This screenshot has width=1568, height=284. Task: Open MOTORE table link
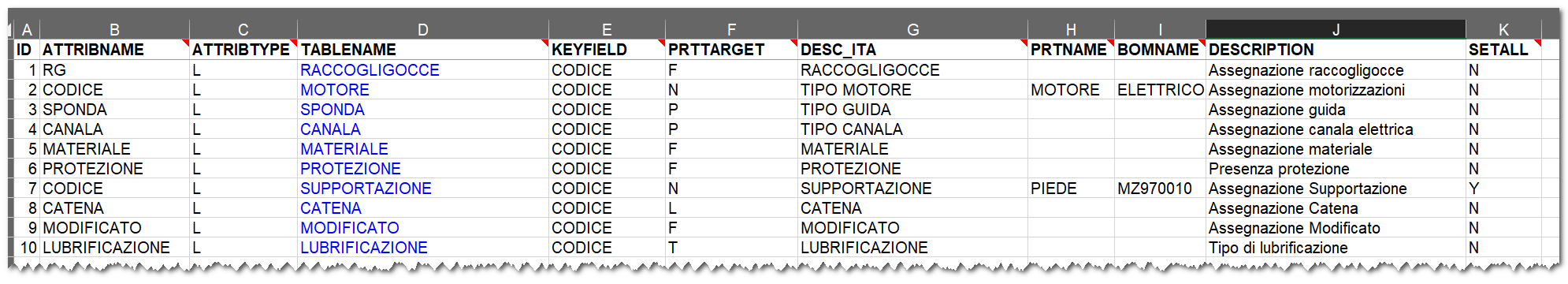coord(335,90)
